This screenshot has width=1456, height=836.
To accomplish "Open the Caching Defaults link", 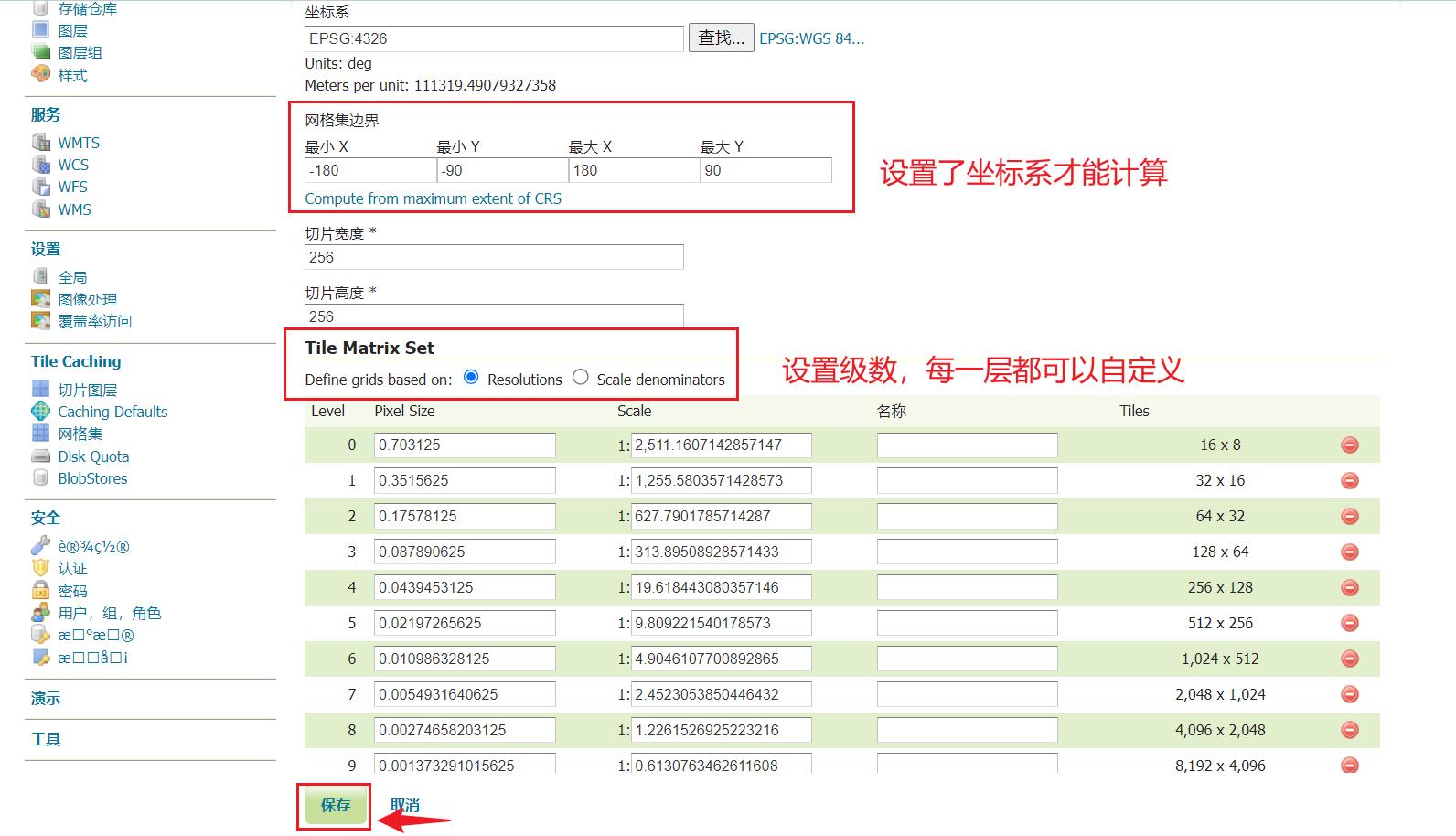I will coord(112,412).
